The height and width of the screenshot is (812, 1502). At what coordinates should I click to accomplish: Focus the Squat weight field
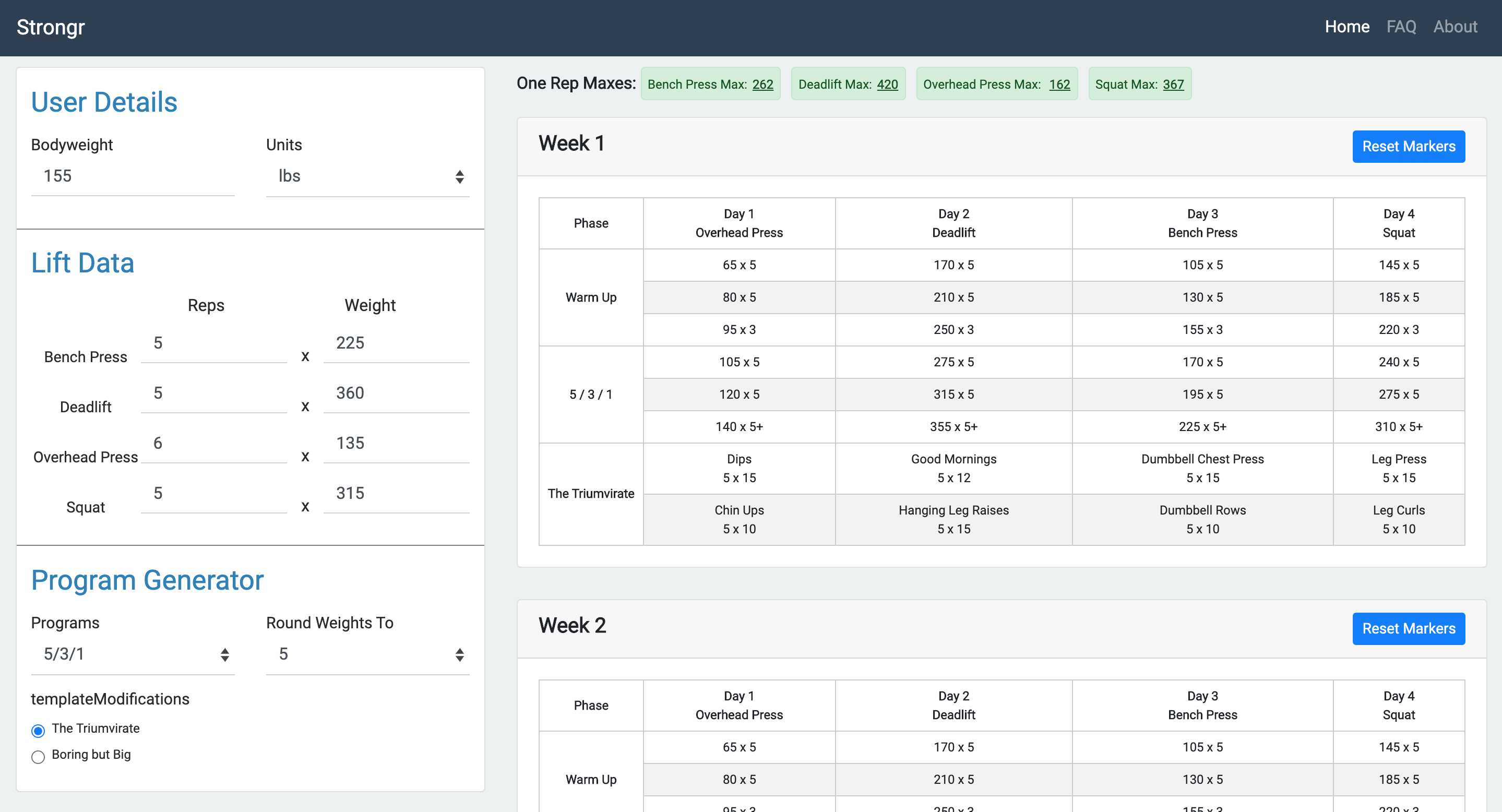(x=397, y=493)
